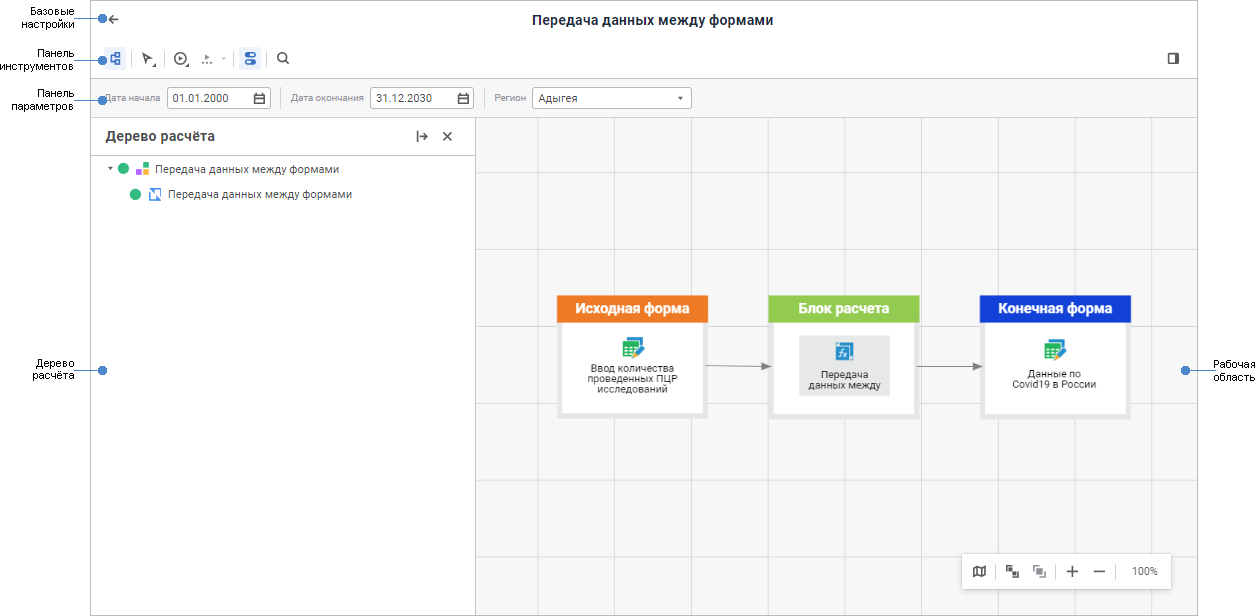Click the Блок расчета calculation node
1256x616 pixels.
843,366
